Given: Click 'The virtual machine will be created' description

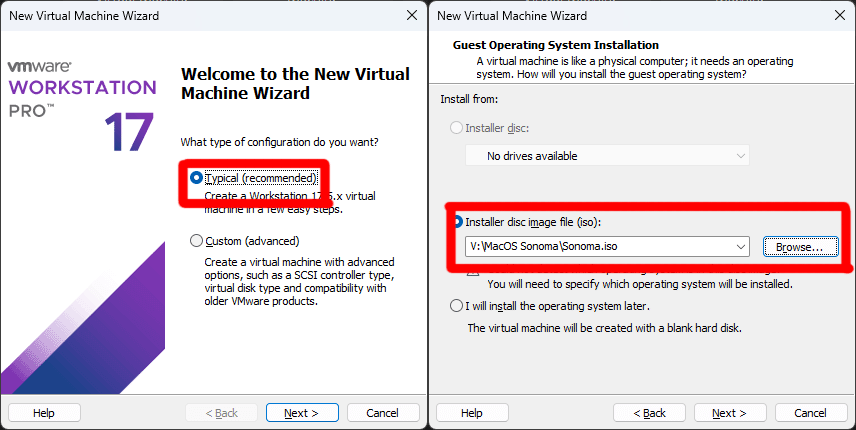Looking at the screenshot, I should point(605,328).
